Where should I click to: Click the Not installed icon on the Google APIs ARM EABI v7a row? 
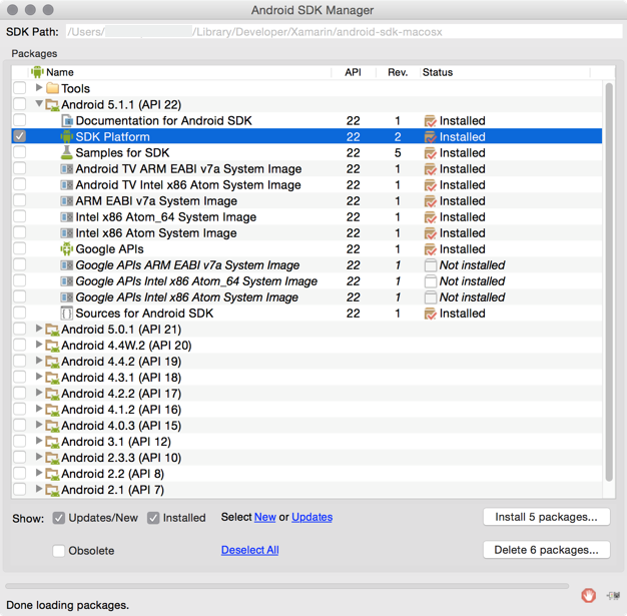(x=430, y=265)
